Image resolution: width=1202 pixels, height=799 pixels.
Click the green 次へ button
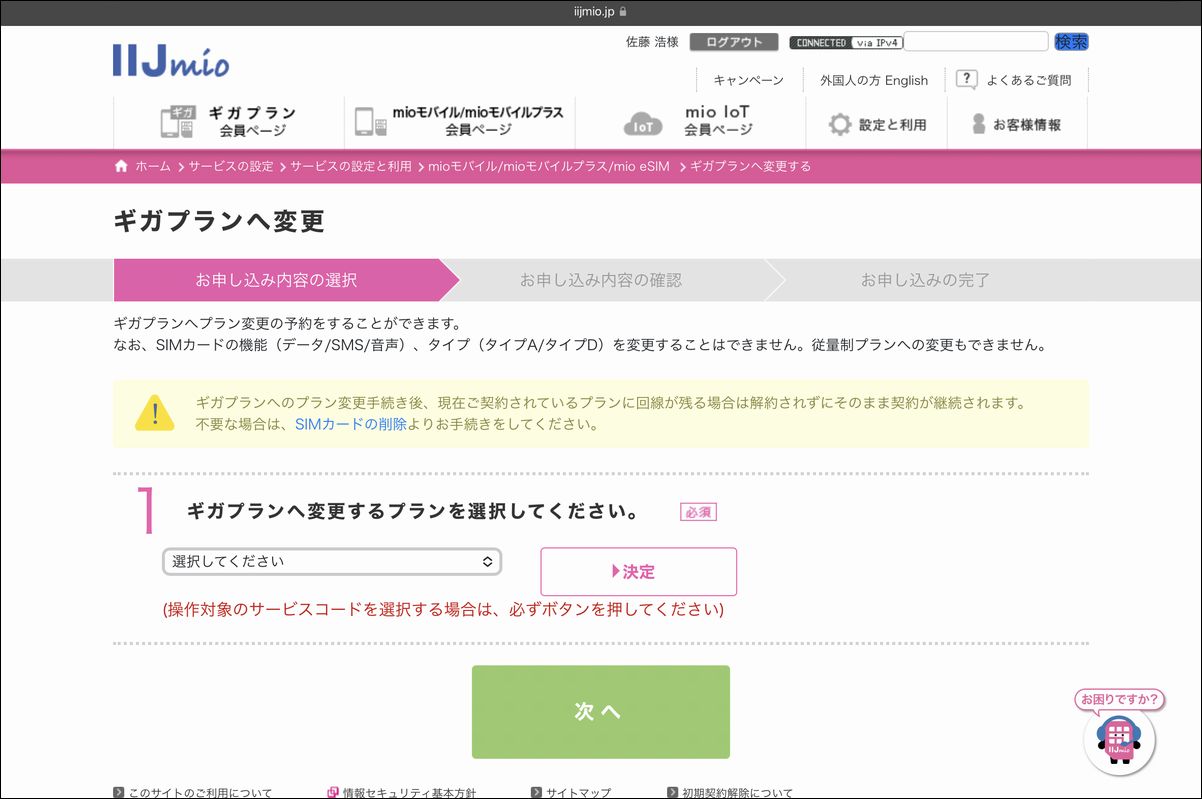coord(601,712)
